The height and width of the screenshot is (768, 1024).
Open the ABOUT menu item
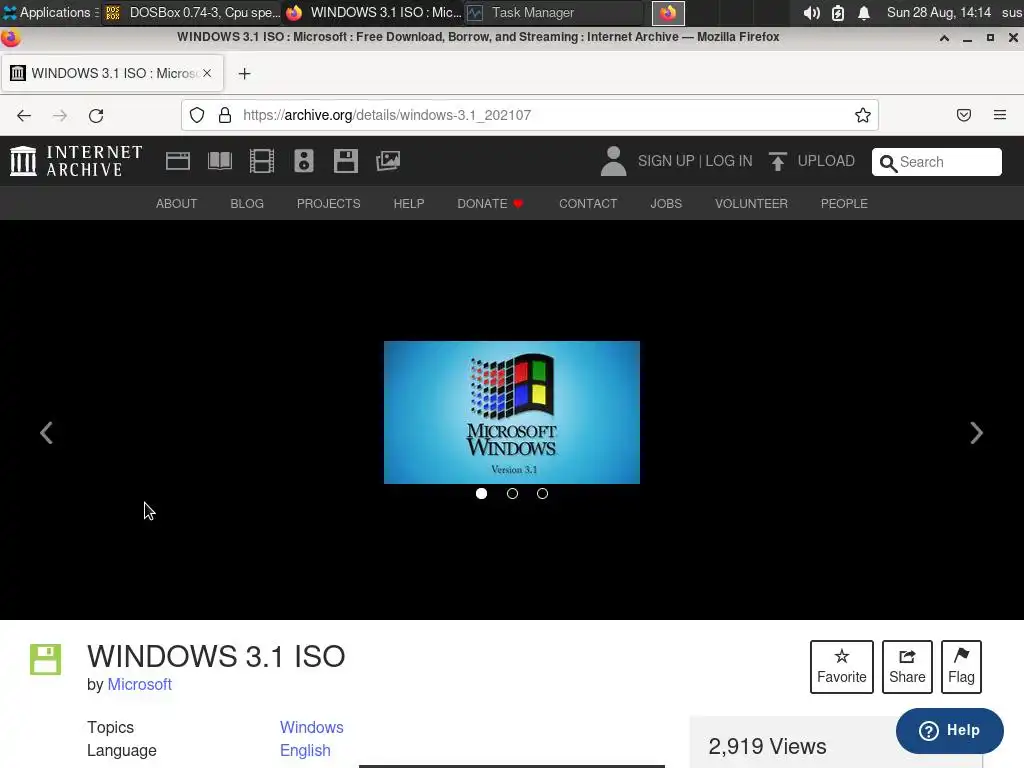[176, 204]
